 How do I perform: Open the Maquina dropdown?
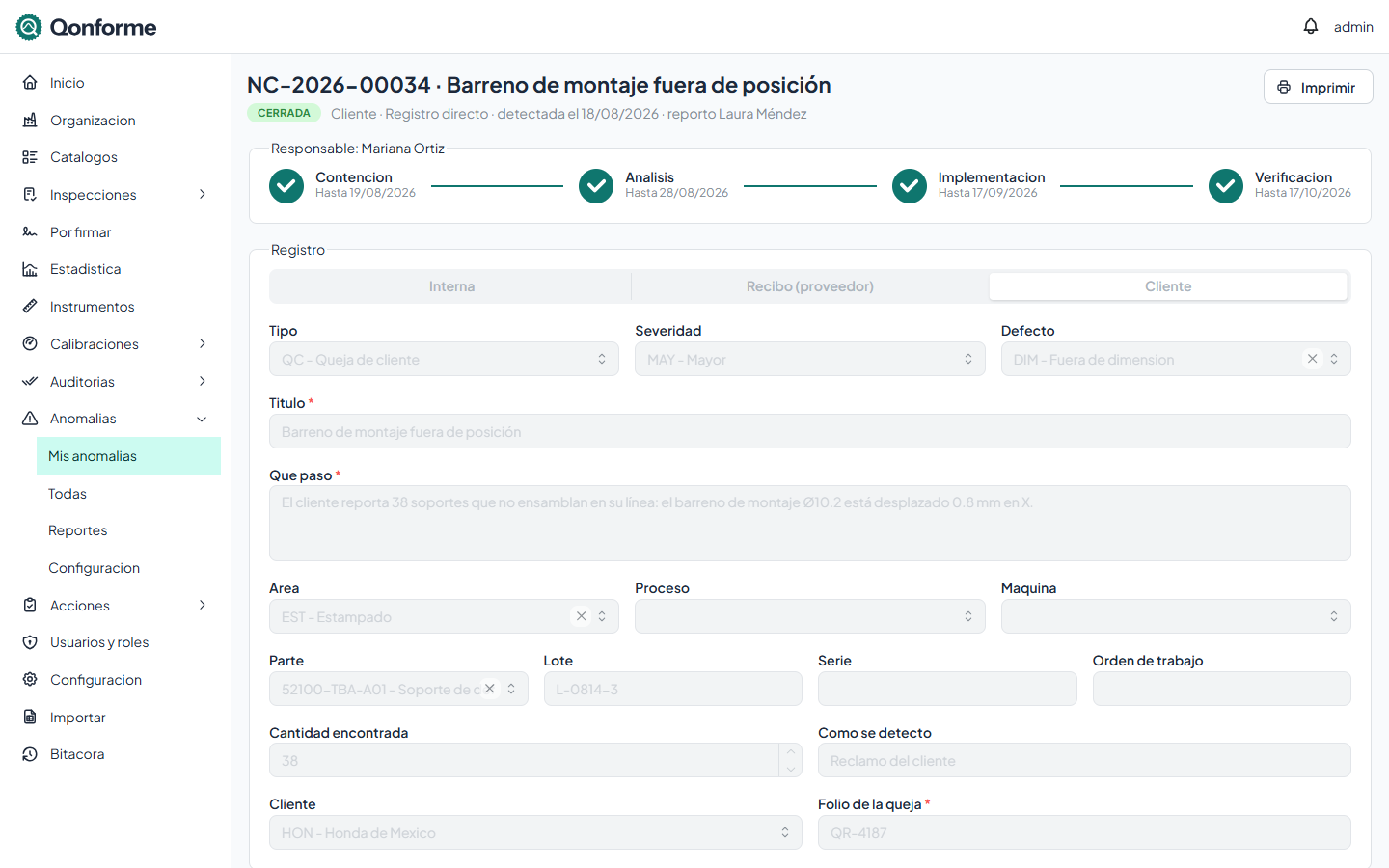[x=1176, y=616]
